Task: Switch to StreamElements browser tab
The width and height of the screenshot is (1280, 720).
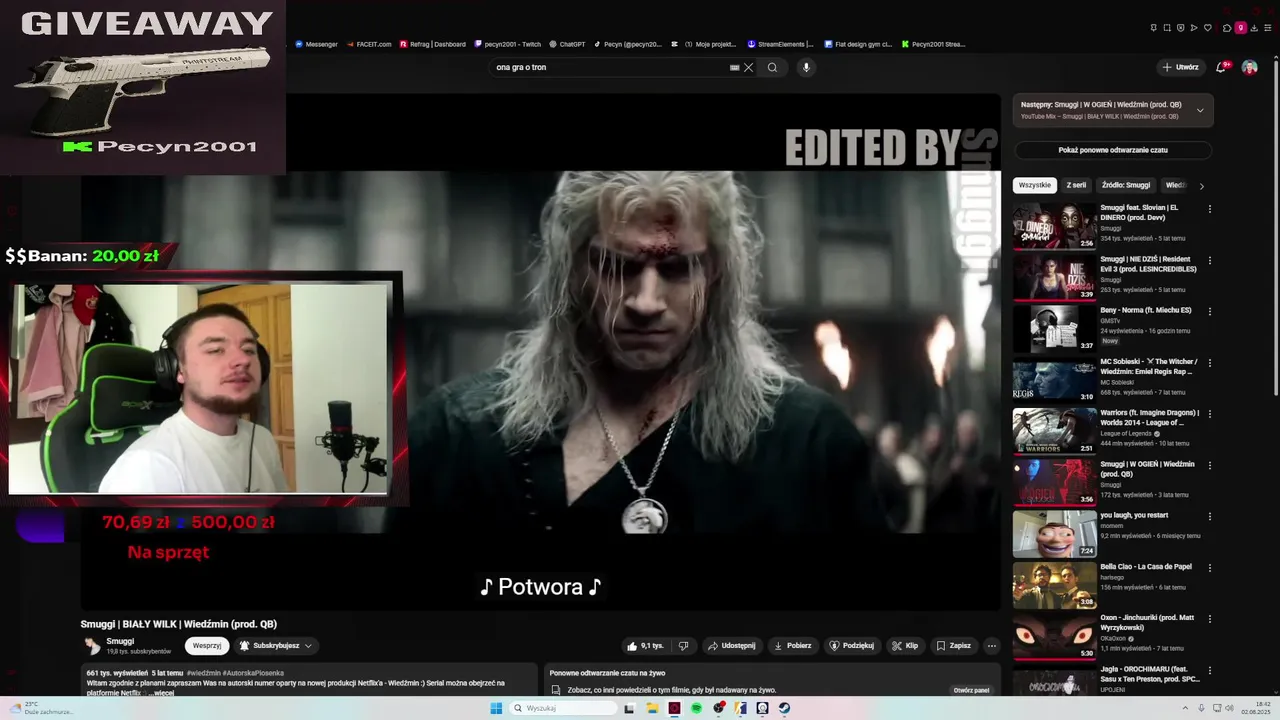Action: (x=780, y=44)
